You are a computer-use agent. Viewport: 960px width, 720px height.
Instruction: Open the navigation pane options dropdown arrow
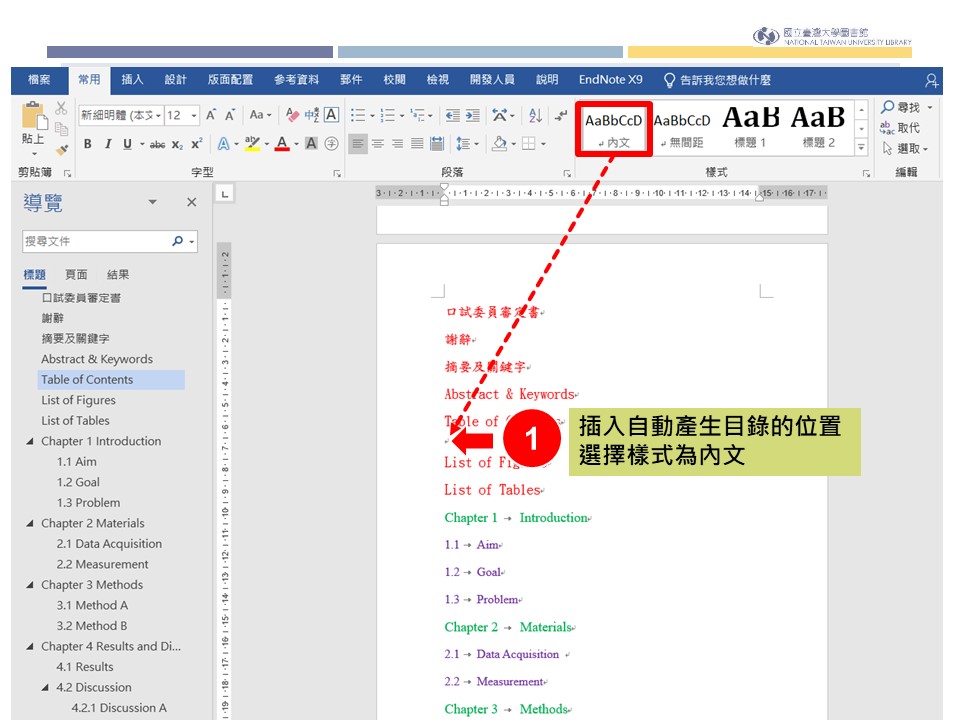(x=152, y=202)
